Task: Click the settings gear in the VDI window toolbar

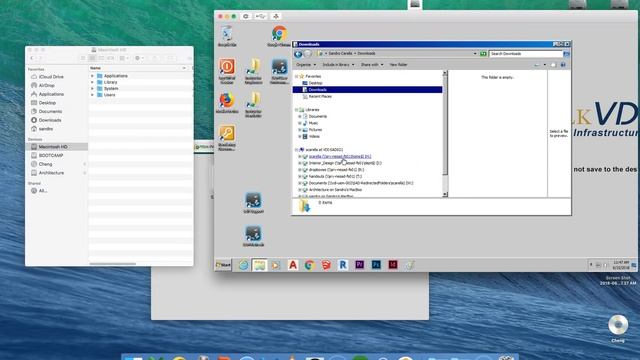Action: pyautogui.click(x=246, y=16)
